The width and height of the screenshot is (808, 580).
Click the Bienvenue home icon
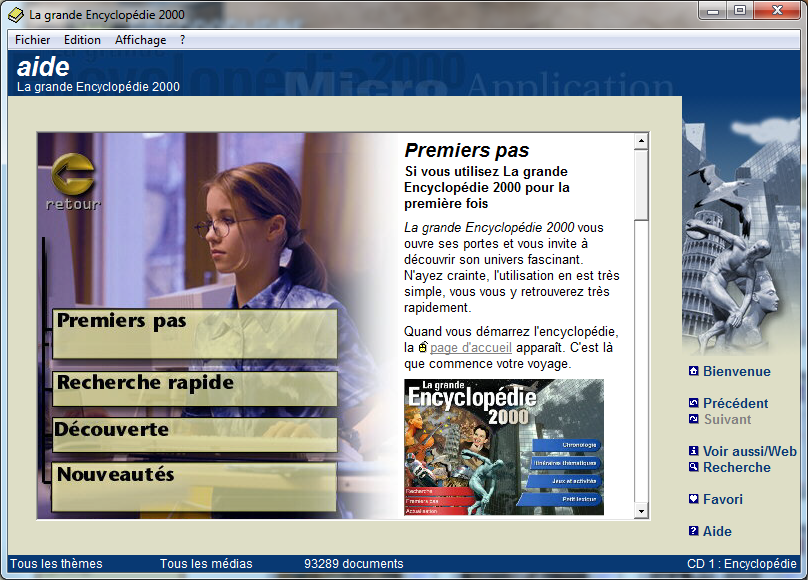coord(694,371)
